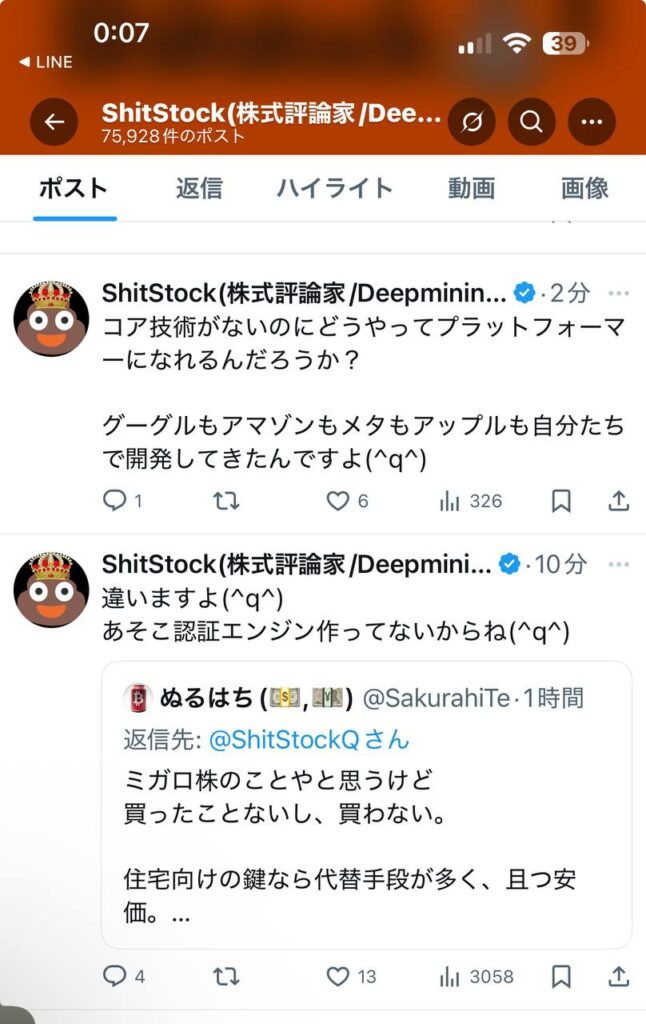Viewport: 646px width, 1024px height.
Task: Select the 画像 tab
Action: (x=584, y=188)
